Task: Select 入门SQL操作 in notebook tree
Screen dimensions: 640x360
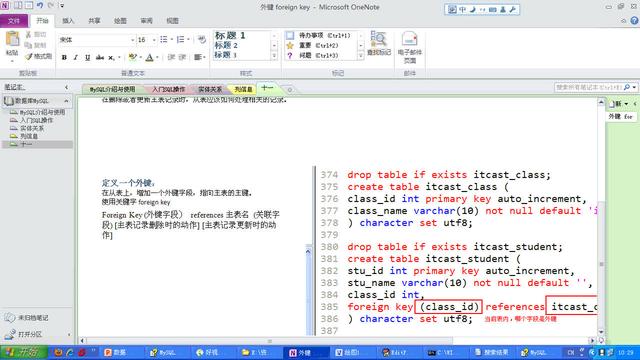Action: [37, 120]
